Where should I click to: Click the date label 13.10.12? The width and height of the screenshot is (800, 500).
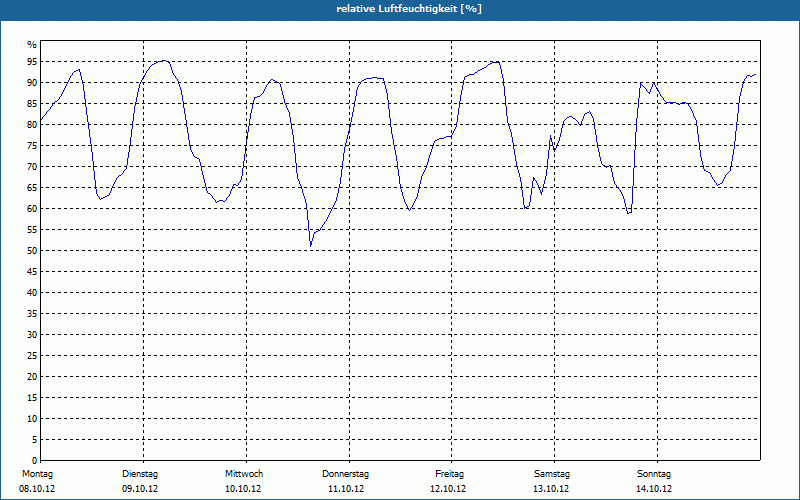(551, 489)
